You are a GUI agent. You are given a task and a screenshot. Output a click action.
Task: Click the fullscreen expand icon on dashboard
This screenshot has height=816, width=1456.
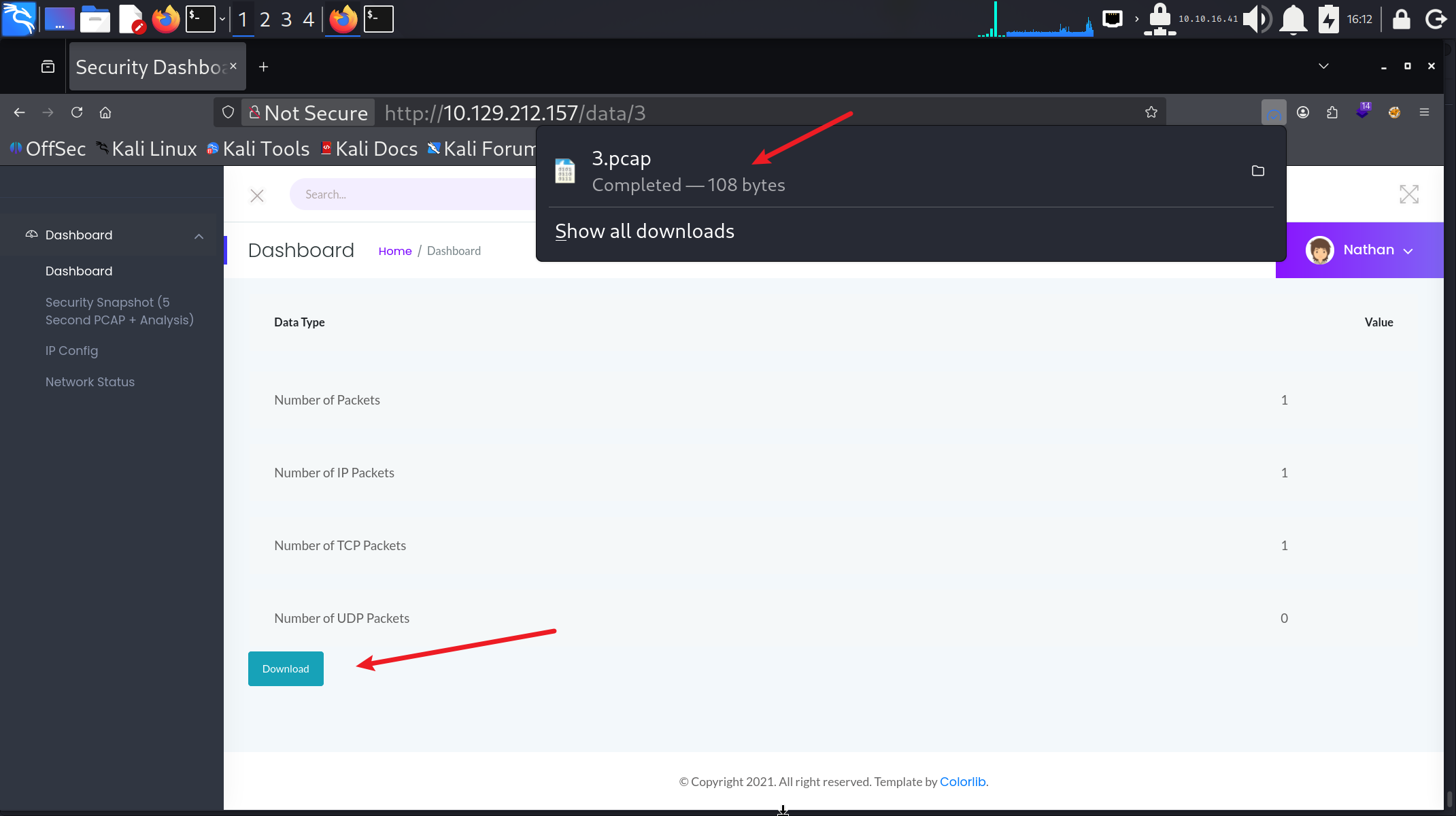(1408, 194)
